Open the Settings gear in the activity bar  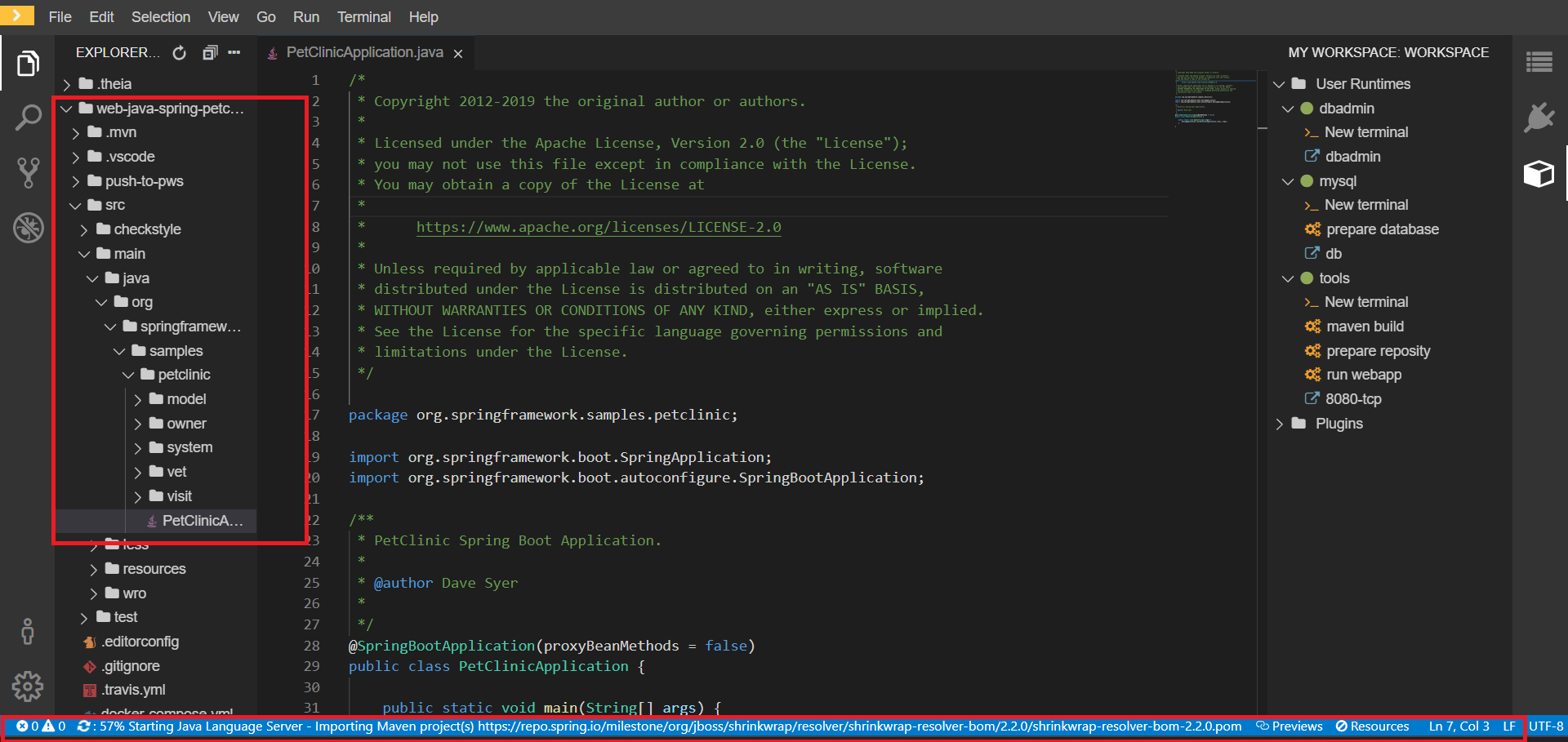pos(28,686)
